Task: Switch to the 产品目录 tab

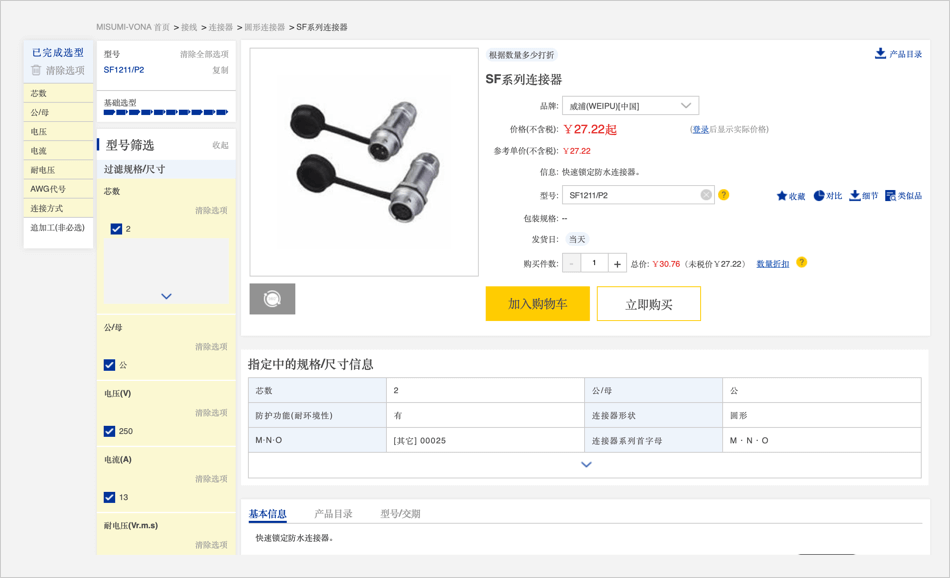Action: tap(333, 514)
